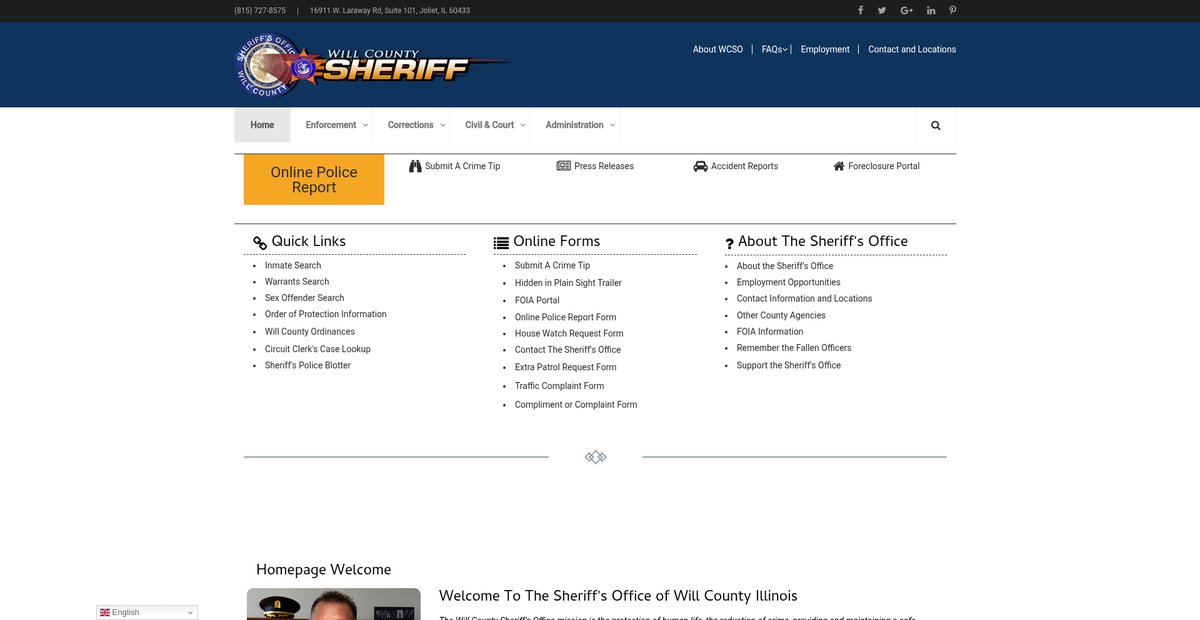The width and height of the screenshot is (1200, 620).
Task: Open the Press Releases link
Action: pyautogui.click(x=604, y=166)
